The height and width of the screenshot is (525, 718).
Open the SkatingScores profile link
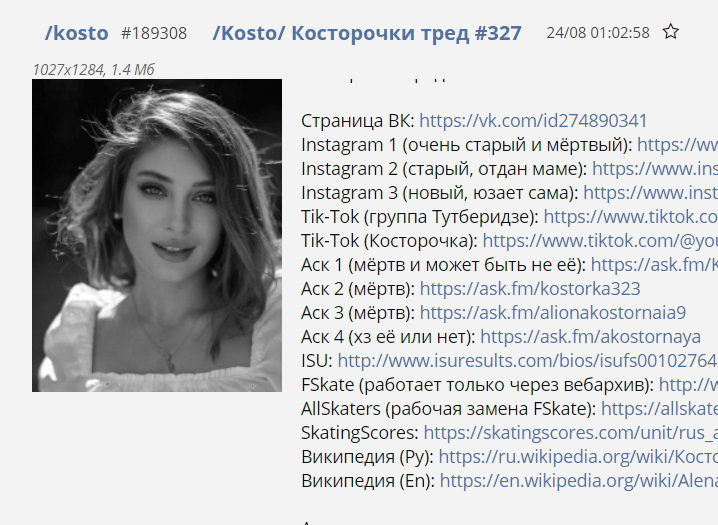pyautogui.click(x=571, y=433)
